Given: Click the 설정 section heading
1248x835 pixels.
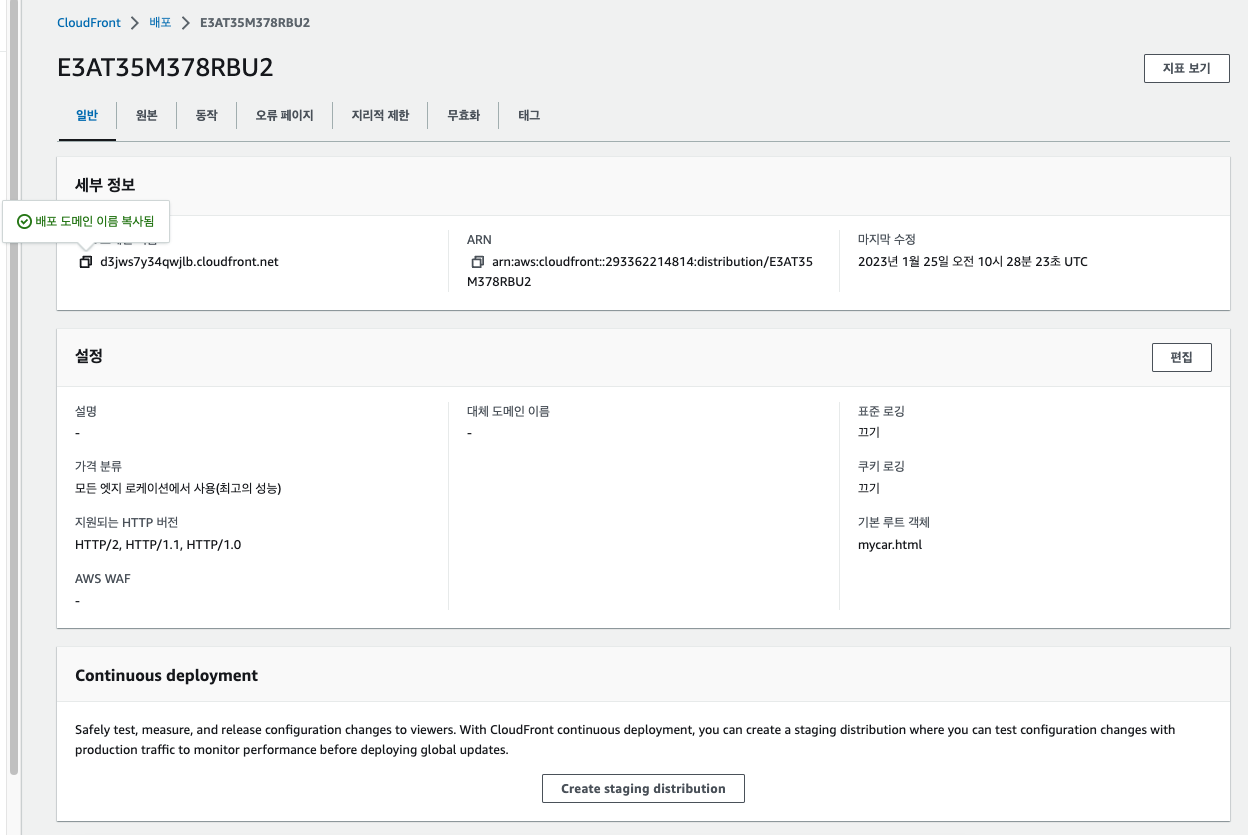Looking at the screenshot, I should [89, 356].
